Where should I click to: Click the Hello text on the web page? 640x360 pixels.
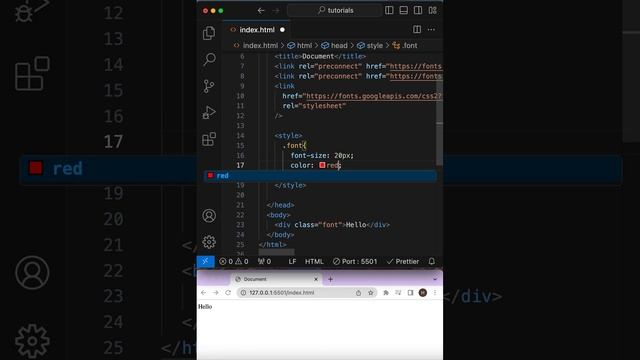(x=205, y=307)
